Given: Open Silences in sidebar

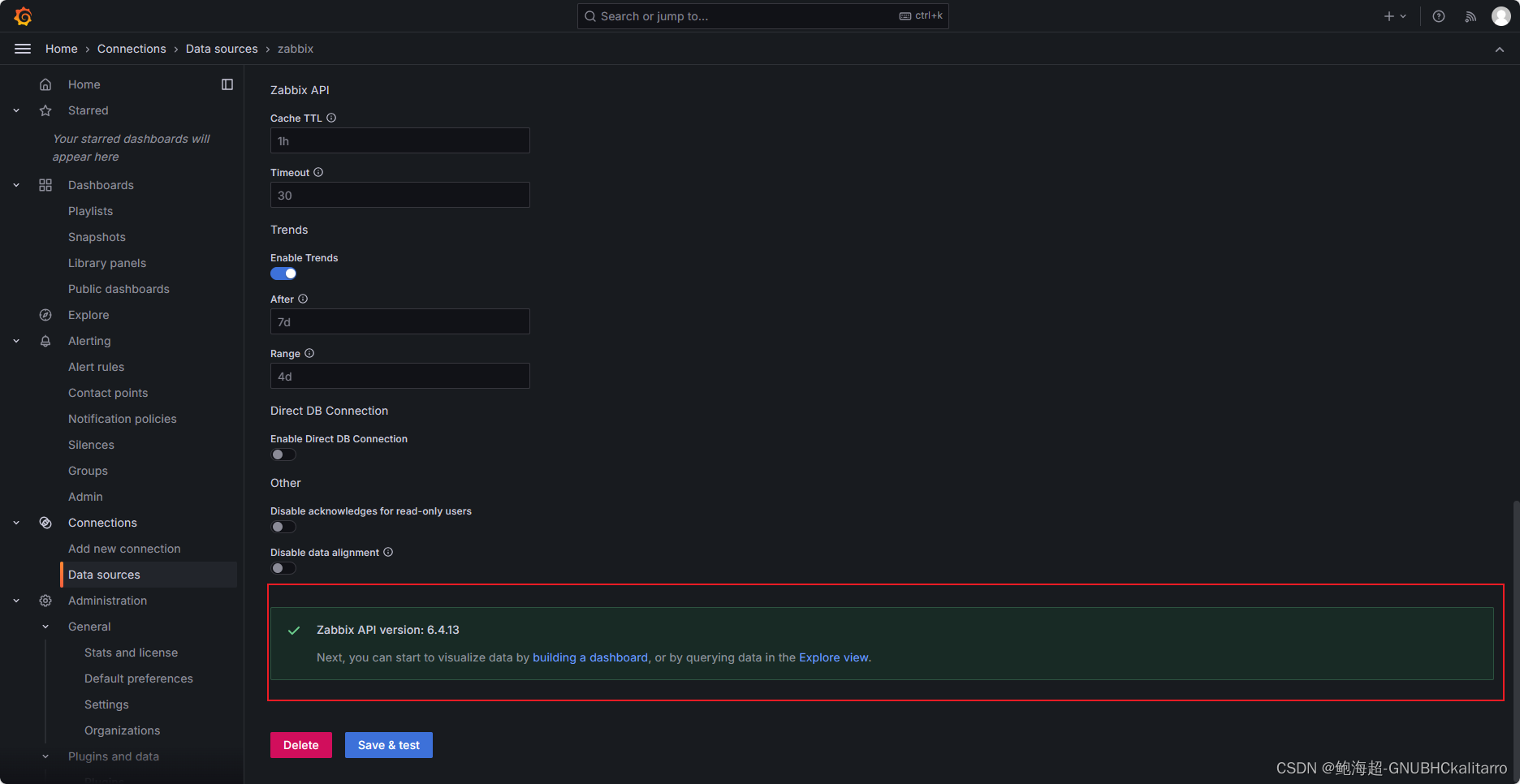Looking at the screenshot, I should 91,445.
